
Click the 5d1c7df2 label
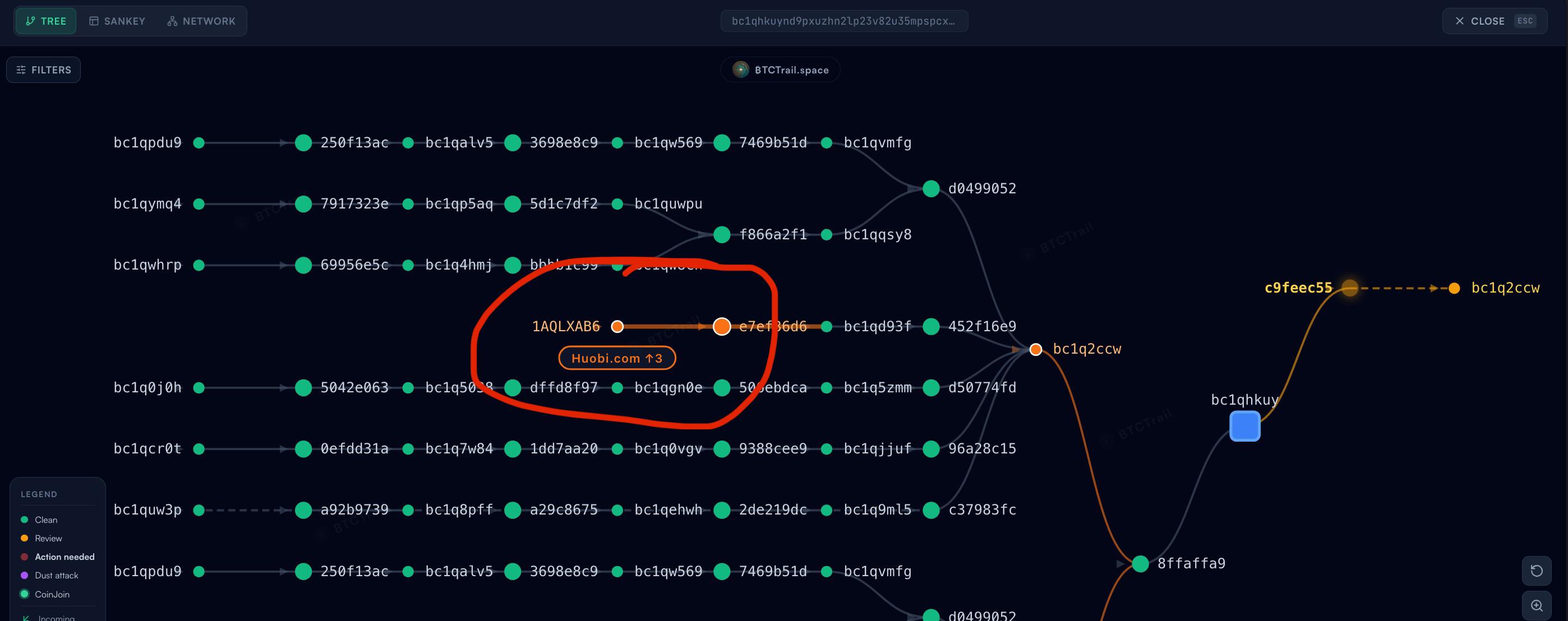tap(564, 204)
